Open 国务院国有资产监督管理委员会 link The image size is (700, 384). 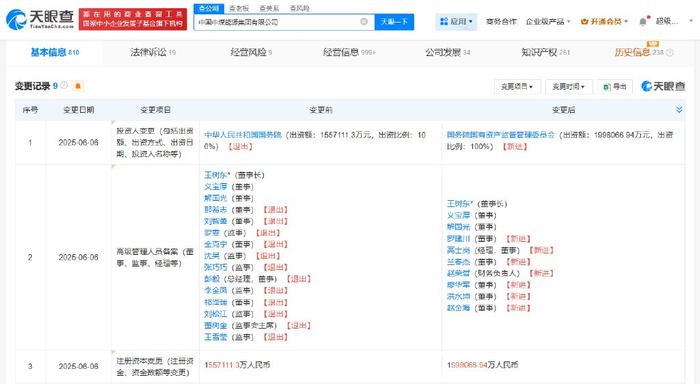501,134
